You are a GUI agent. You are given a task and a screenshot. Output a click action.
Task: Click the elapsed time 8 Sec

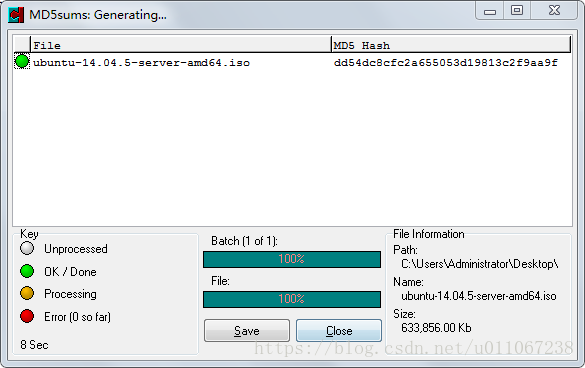tap(34, 344)
